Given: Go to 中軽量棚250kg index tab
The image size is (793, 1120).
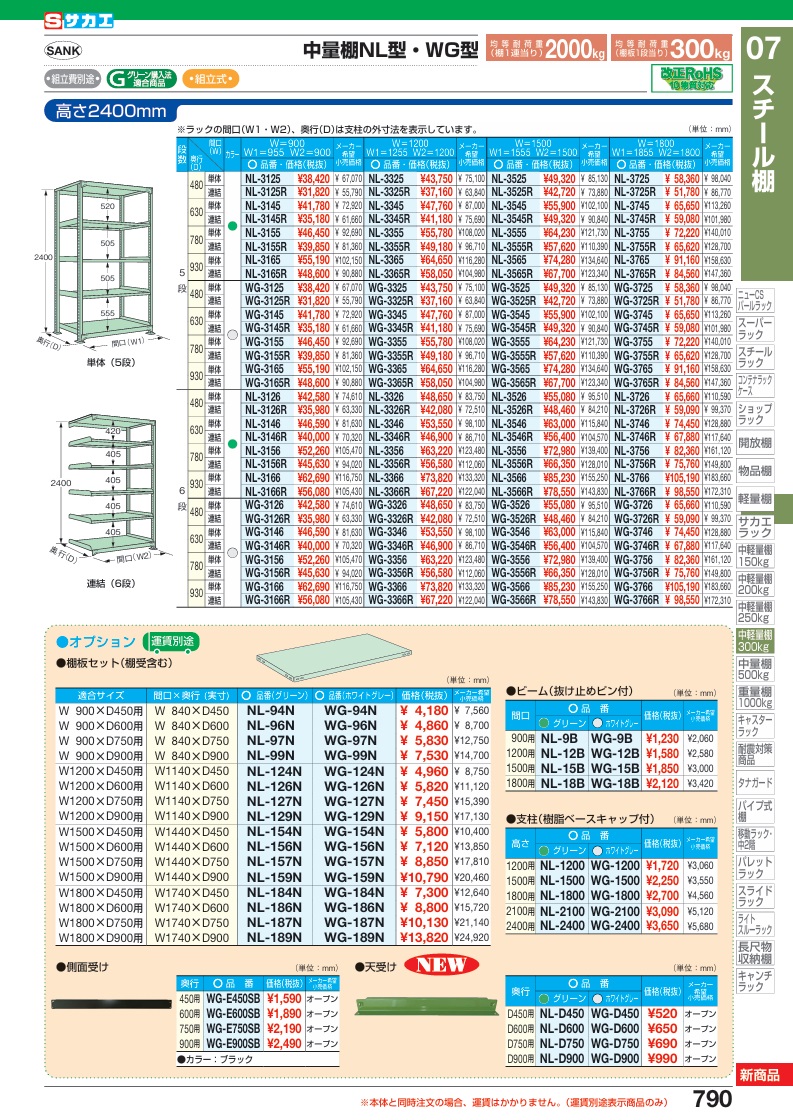Looking at the screenshot, I should pos(754,612).
